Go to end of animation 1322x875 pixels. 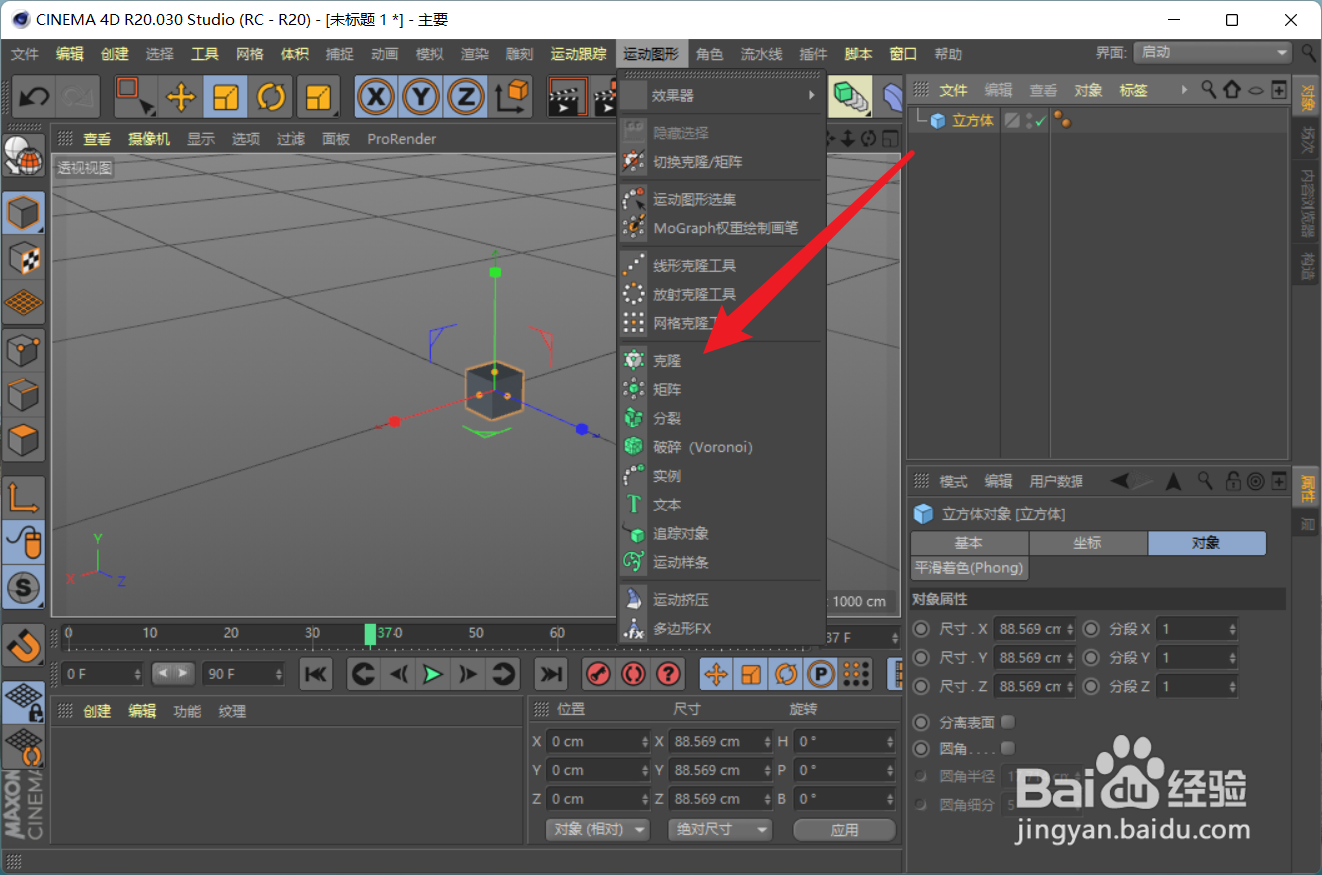[550, 674]
